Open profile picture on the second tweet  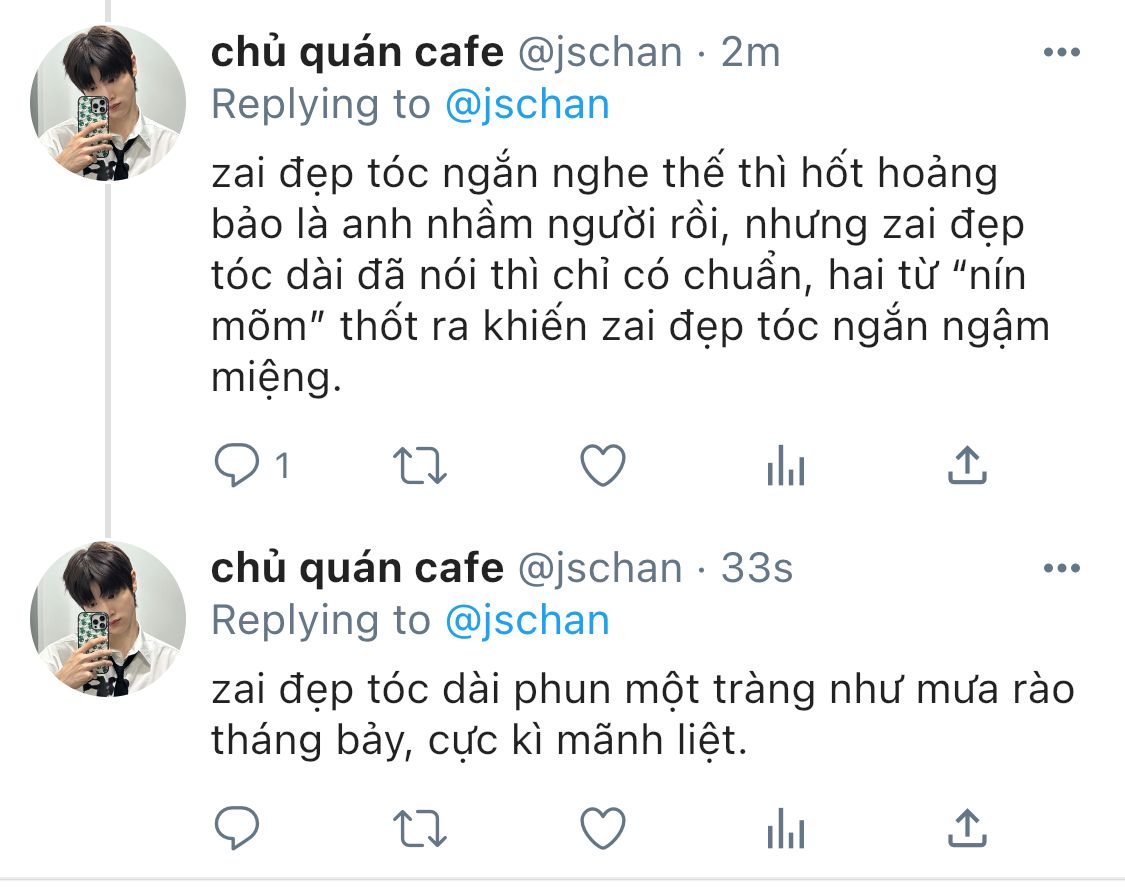click(x=108, y=619)
